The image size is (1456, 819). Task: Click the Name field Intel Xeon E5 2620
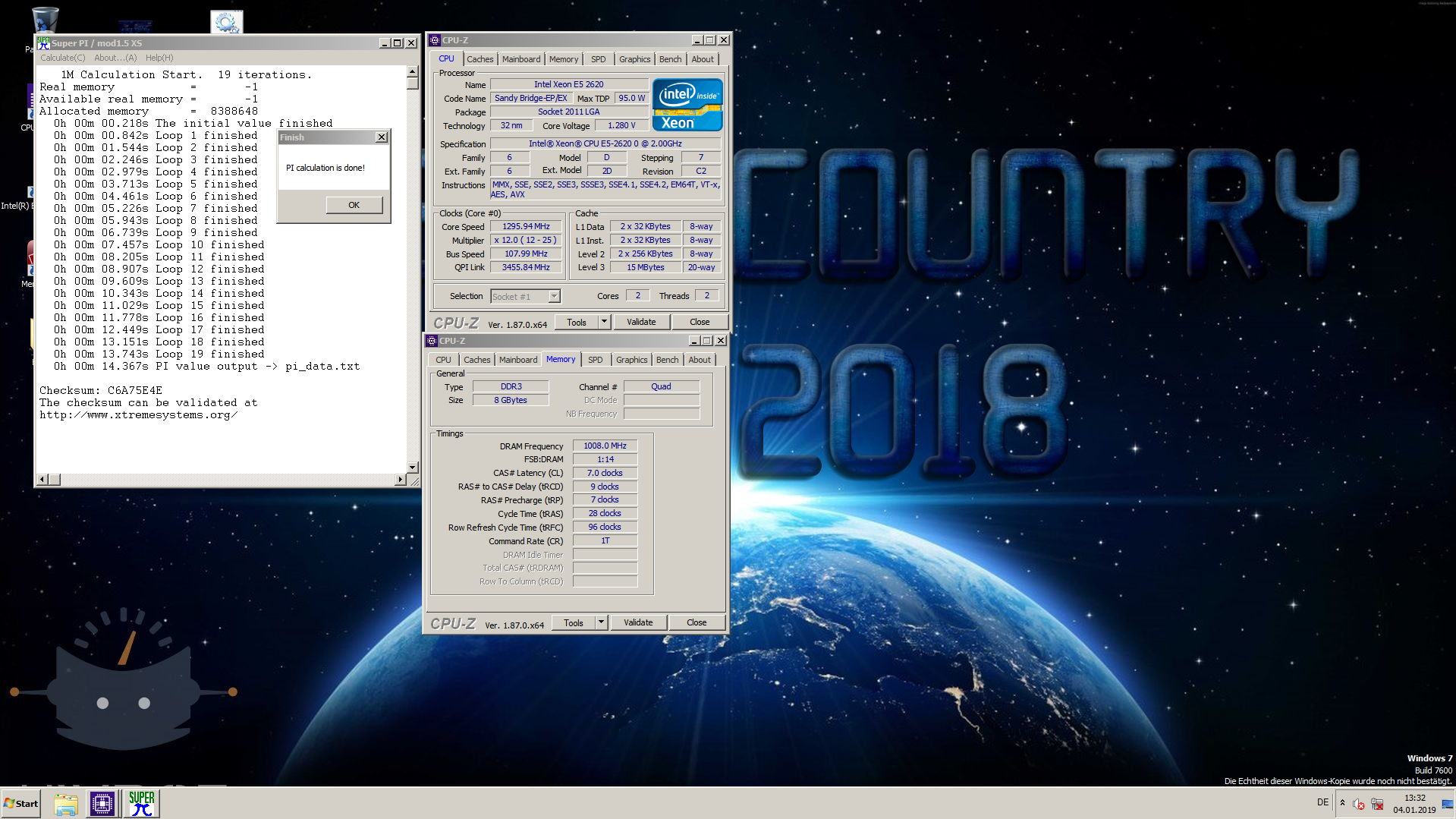[568, 85]
